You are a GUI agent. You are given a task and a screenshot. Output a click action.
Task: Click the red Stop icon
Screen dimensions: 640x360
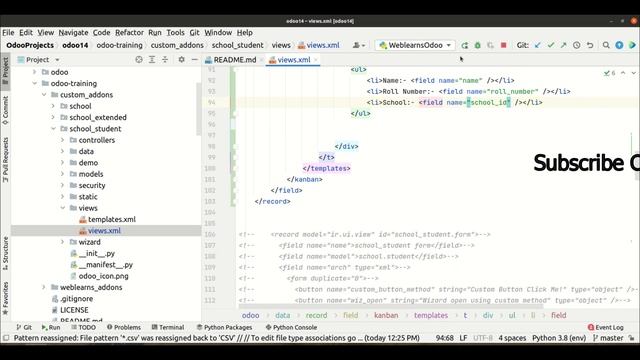point(504,45)
